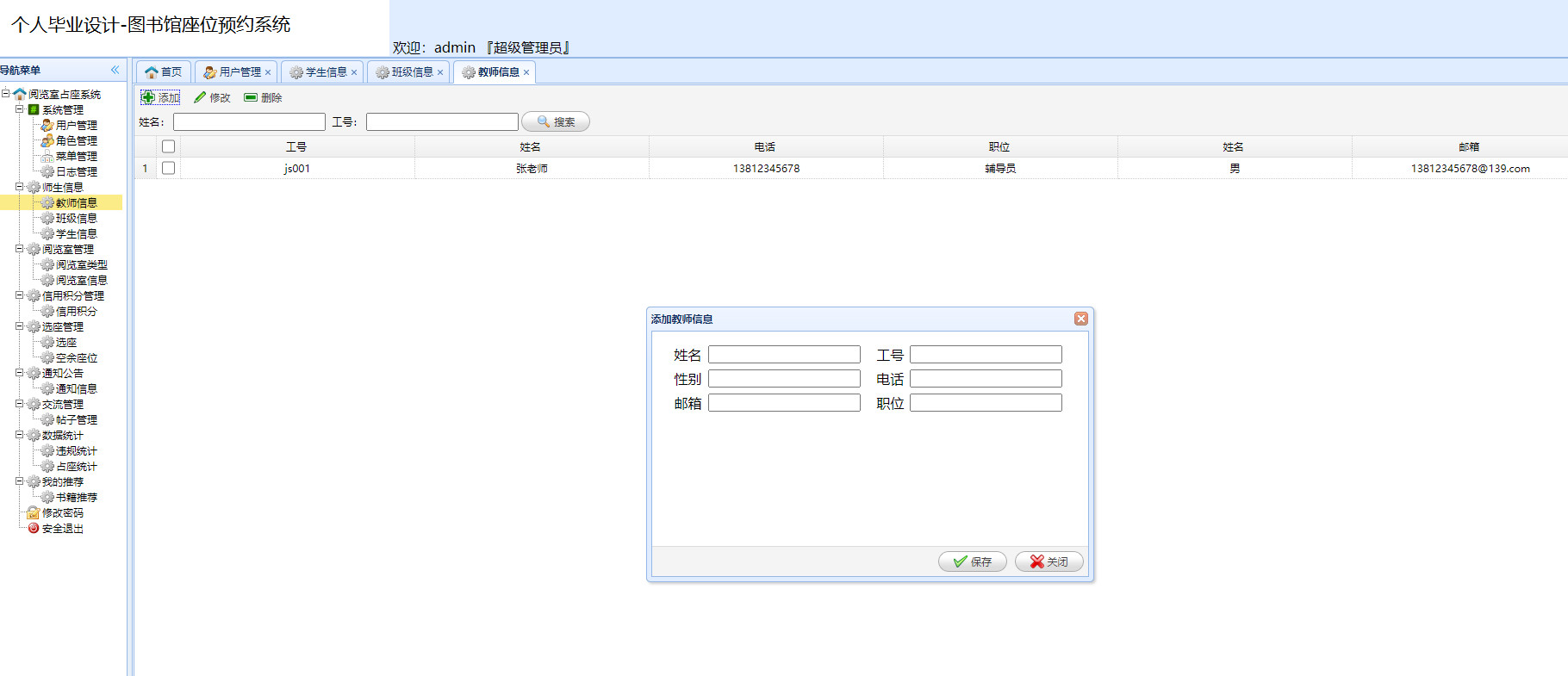Click the gear icon beside 通知信息
The height and width of the screenshot is (676, 1568).
point(47,389)
